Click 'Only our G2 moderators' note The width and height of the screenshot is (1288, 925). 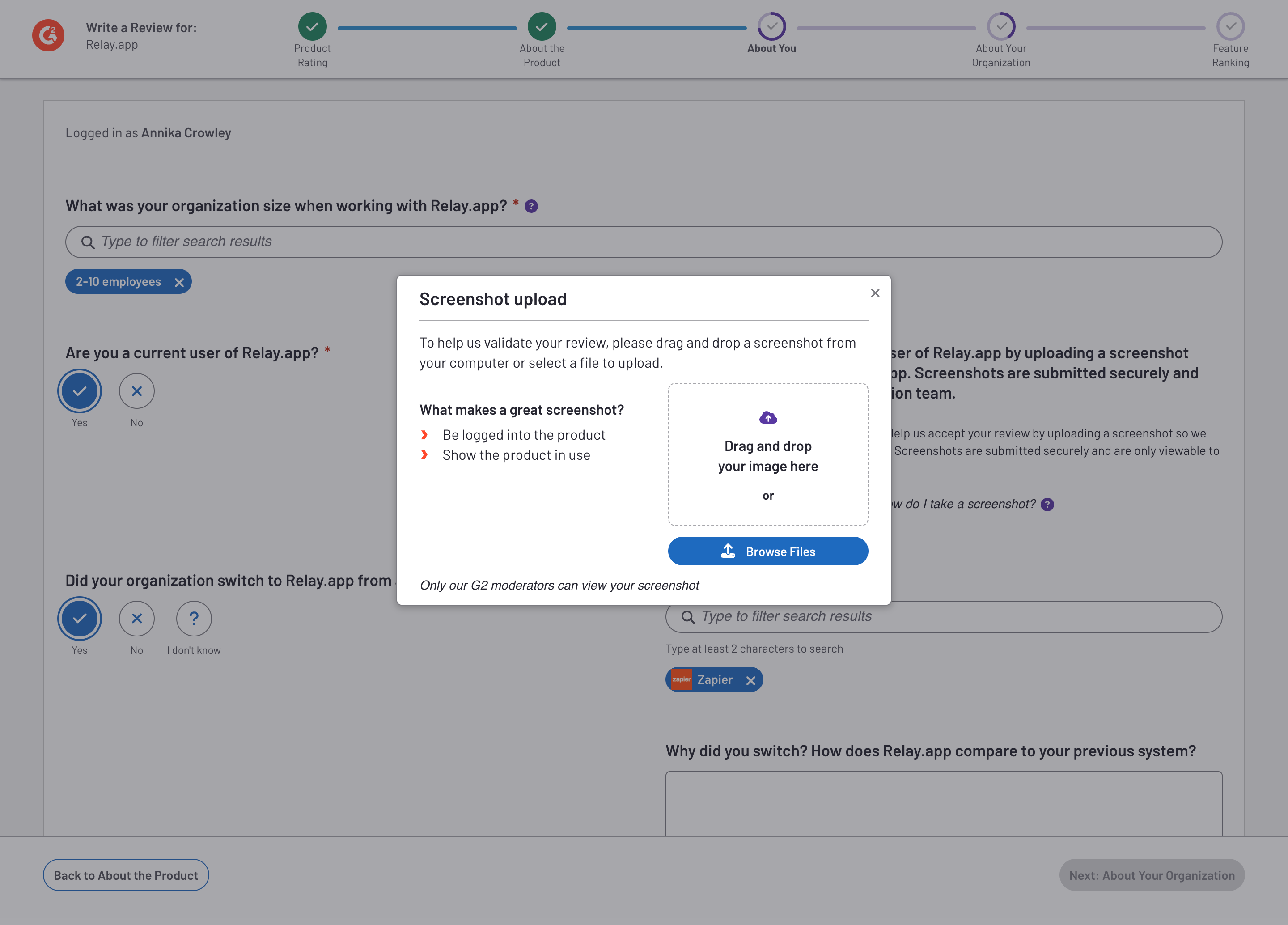[x=559, y=586]
